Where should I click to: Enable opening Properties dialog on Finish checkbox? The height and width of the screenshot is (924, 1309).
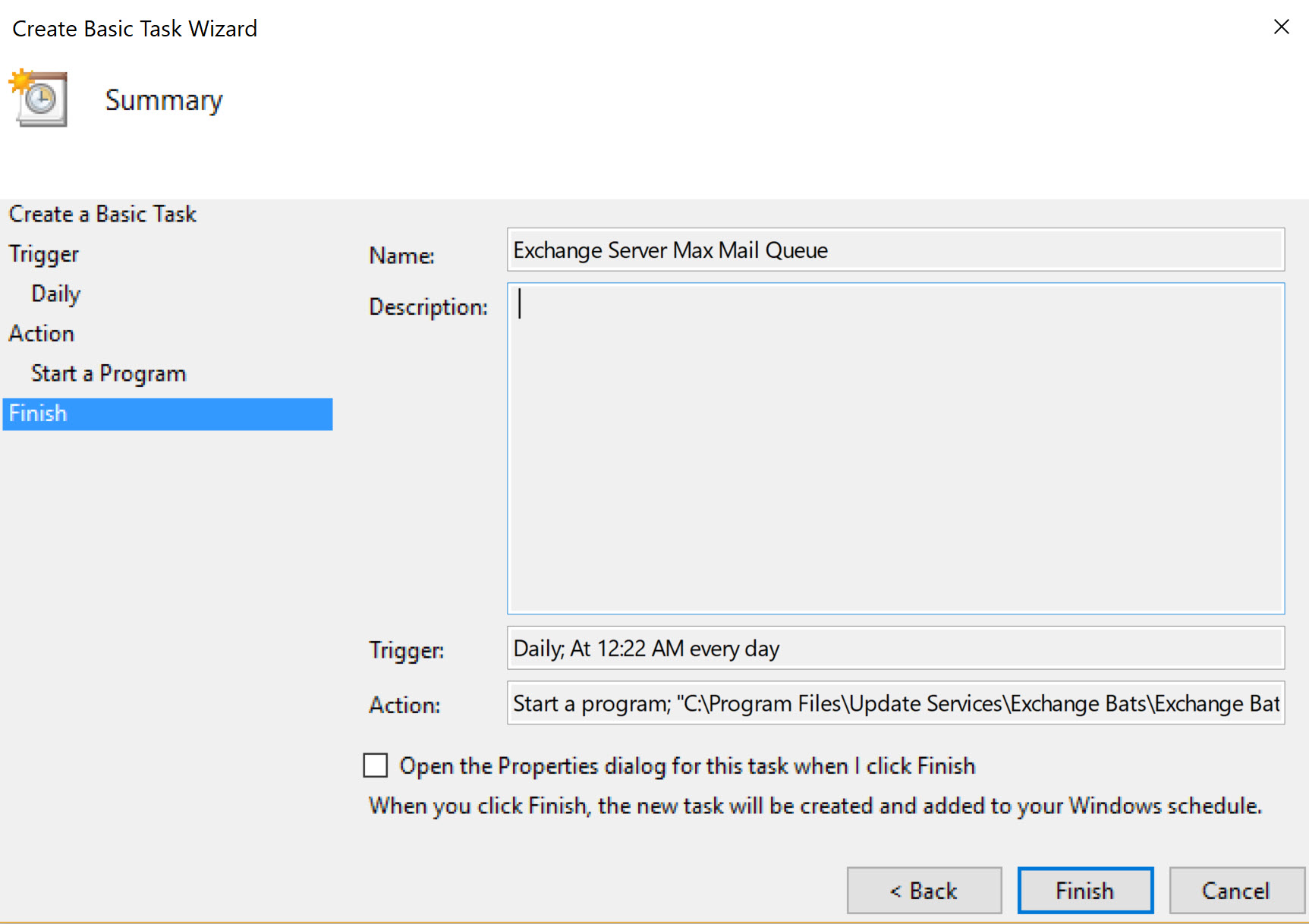coord(376,765)
